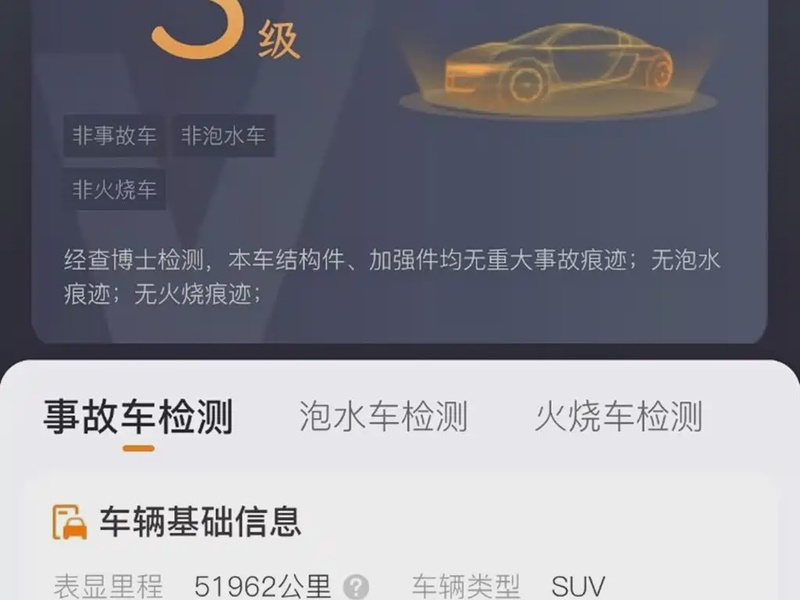Tap the 车辆基础信息 section heading
Screen dimensions: 800x600
pos(200,521)
